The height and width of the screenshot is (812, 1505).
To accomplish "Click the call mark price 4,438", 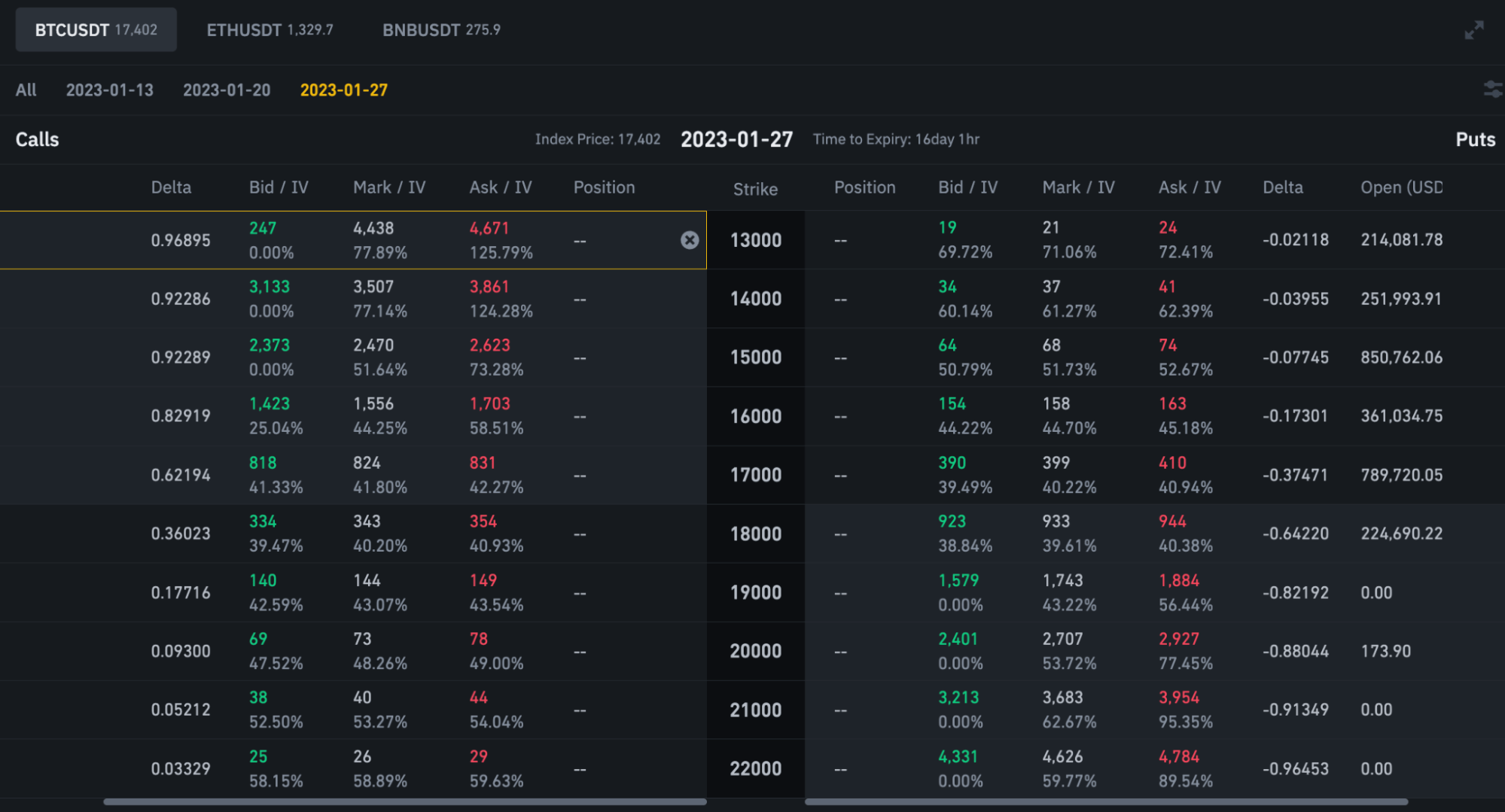I will 373,228.
